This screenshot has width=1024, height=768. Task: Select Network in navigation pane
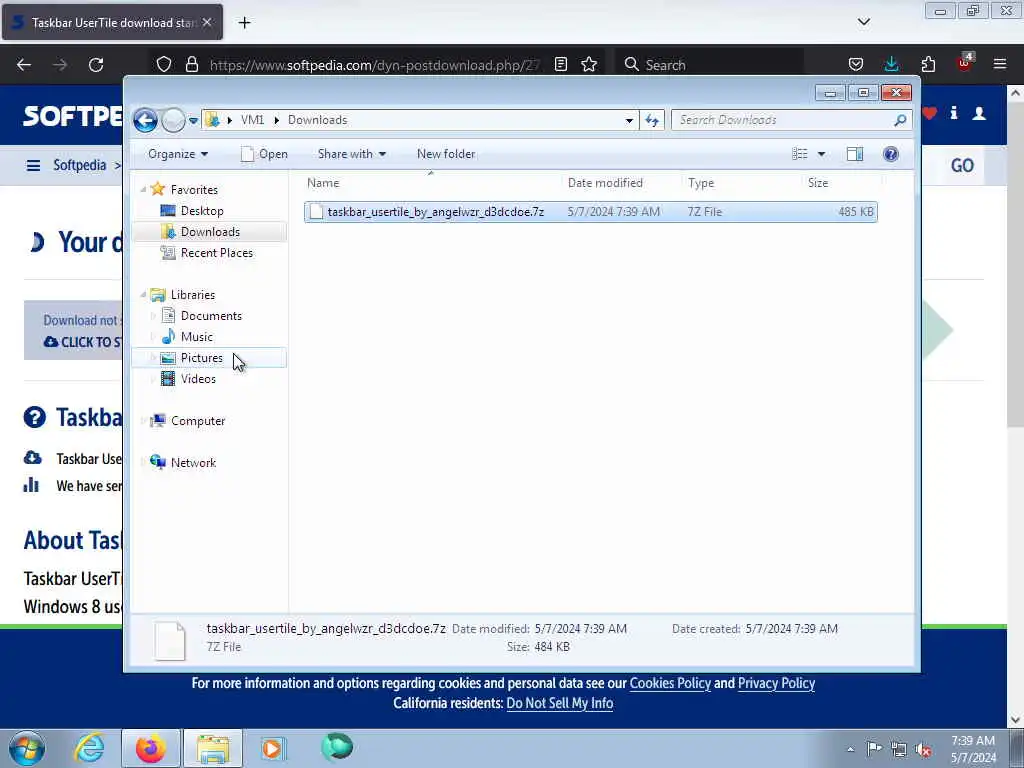[x=193, y=463]
